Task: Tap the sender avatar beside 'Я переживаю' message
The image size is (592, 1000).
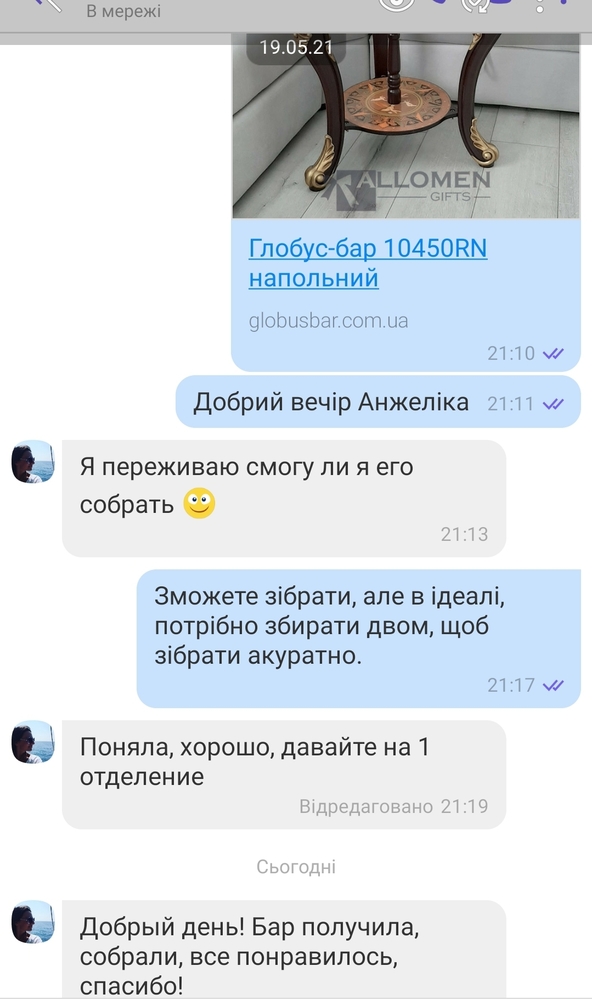Action: point(33,461)
